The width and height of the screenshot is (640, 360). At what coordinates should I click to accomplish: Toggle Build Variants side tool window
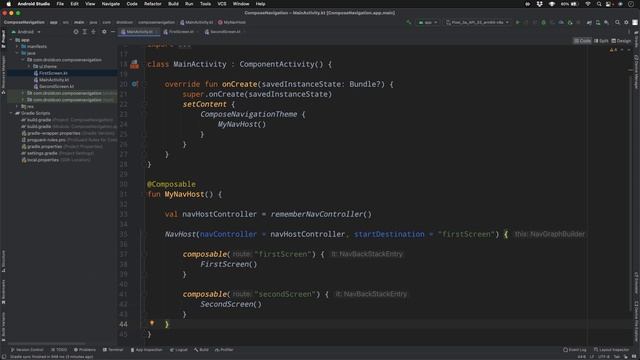[3, 327]
